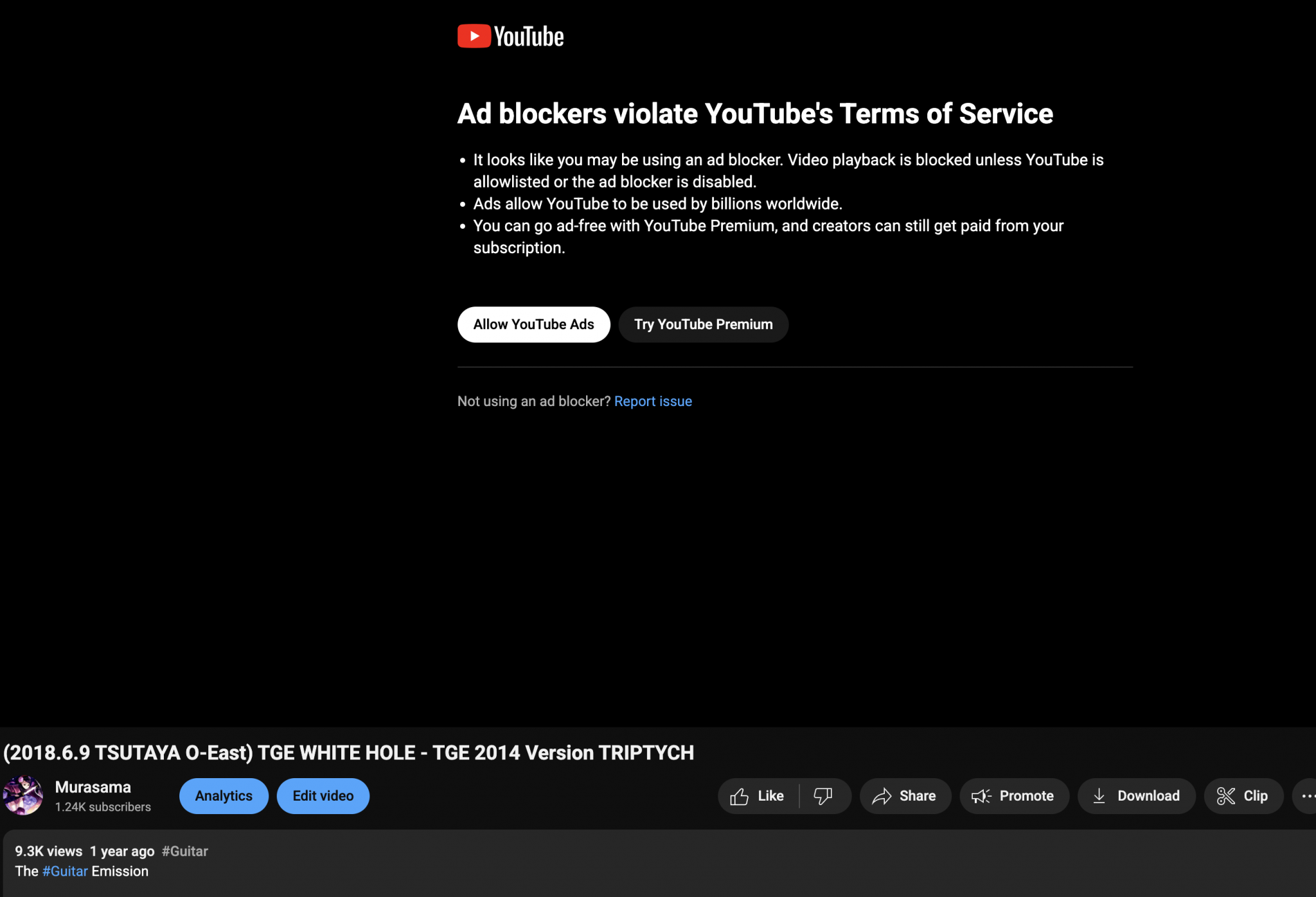
Task: Follow the Report issue link
Action: click(x=653, y=402)
